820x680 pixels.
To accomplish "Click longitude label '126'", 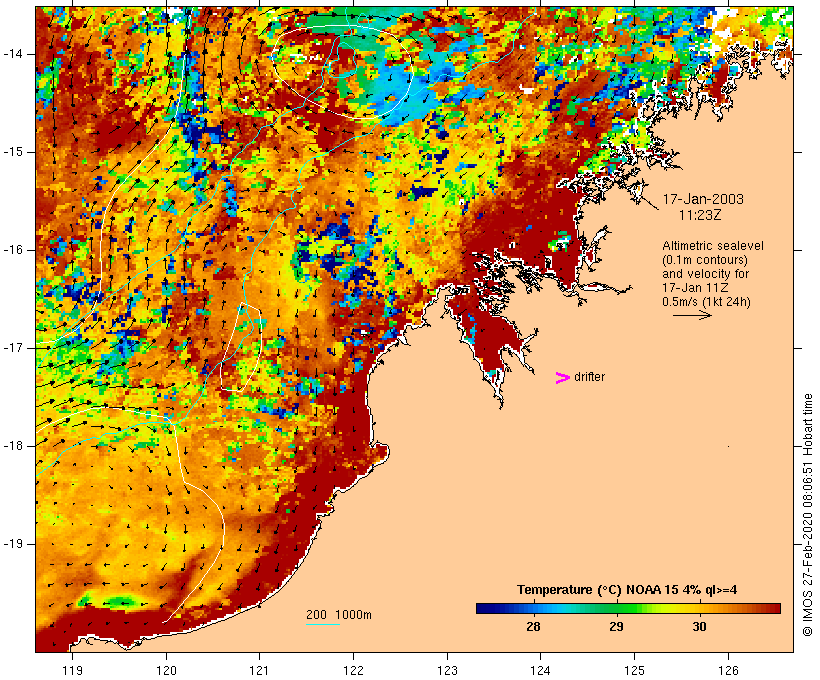I will pyautogui.click(x=728, y=670).
